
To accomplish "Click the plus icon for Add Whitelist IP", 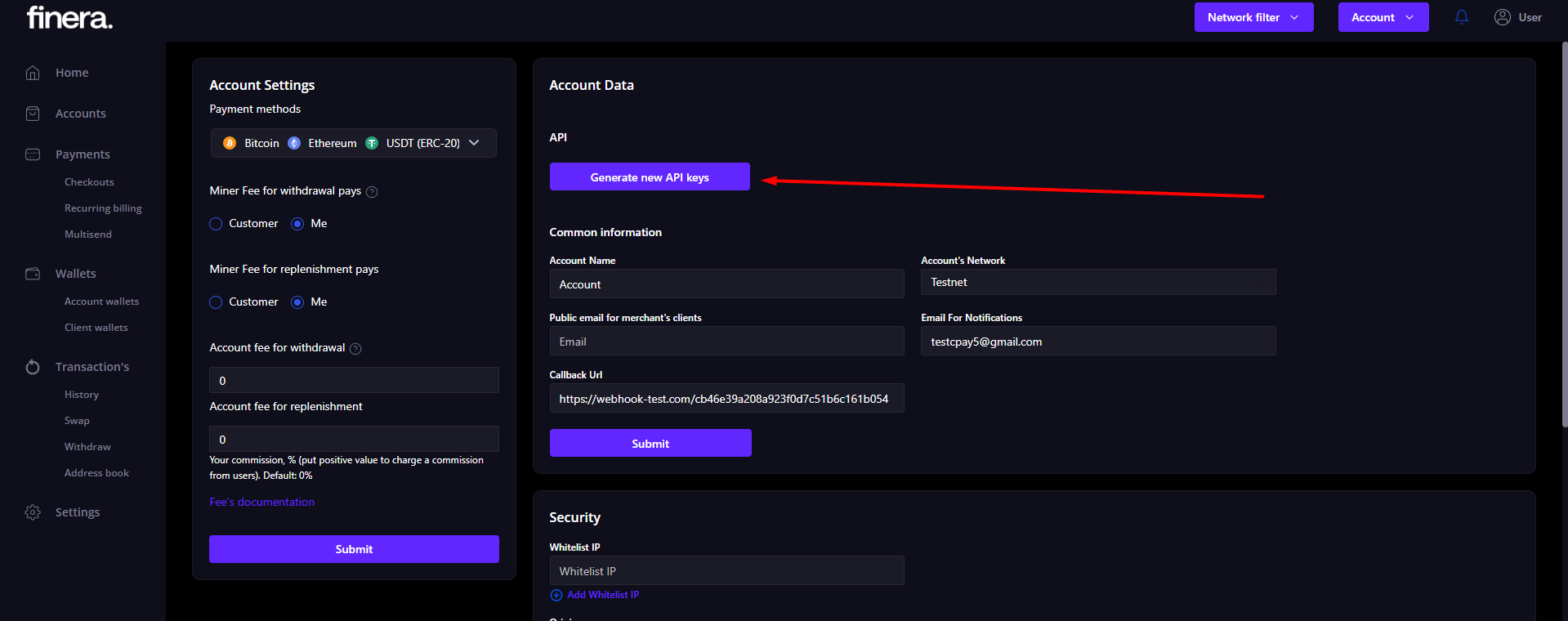I will (556, 596).
